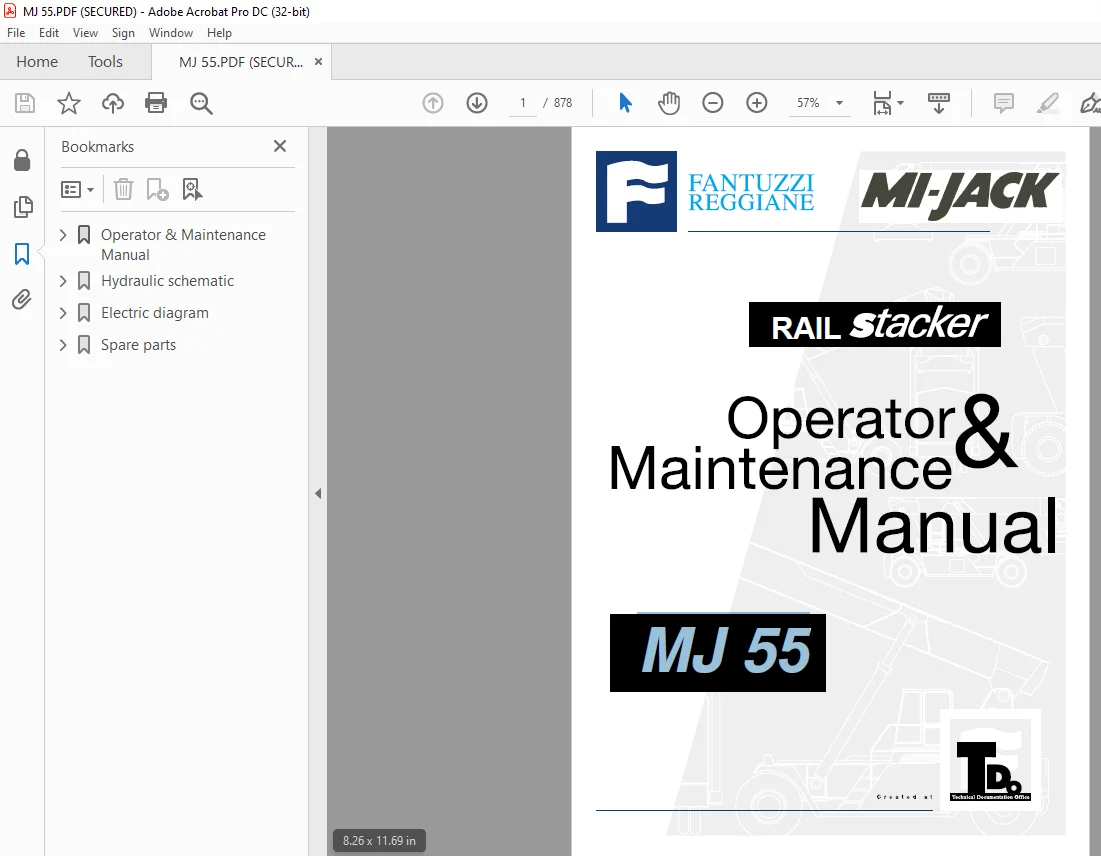The image size is (1101, 856).
Task: Open the Window menu
Action: click(x=171, y=33)
